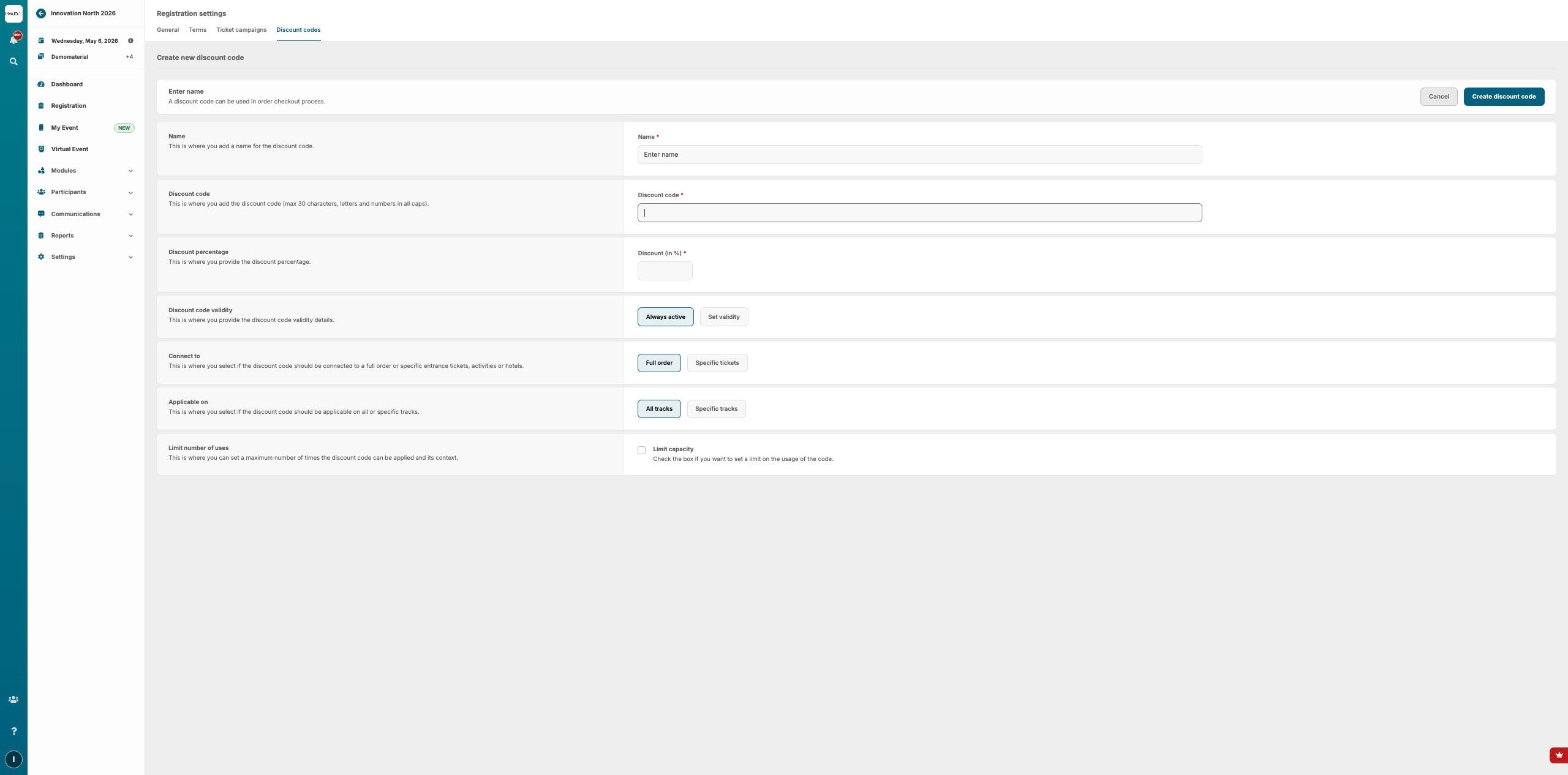Viewport: 1568px width, 775px height.
Task: Open the people group icon in left rail
Action: point(13,700)
